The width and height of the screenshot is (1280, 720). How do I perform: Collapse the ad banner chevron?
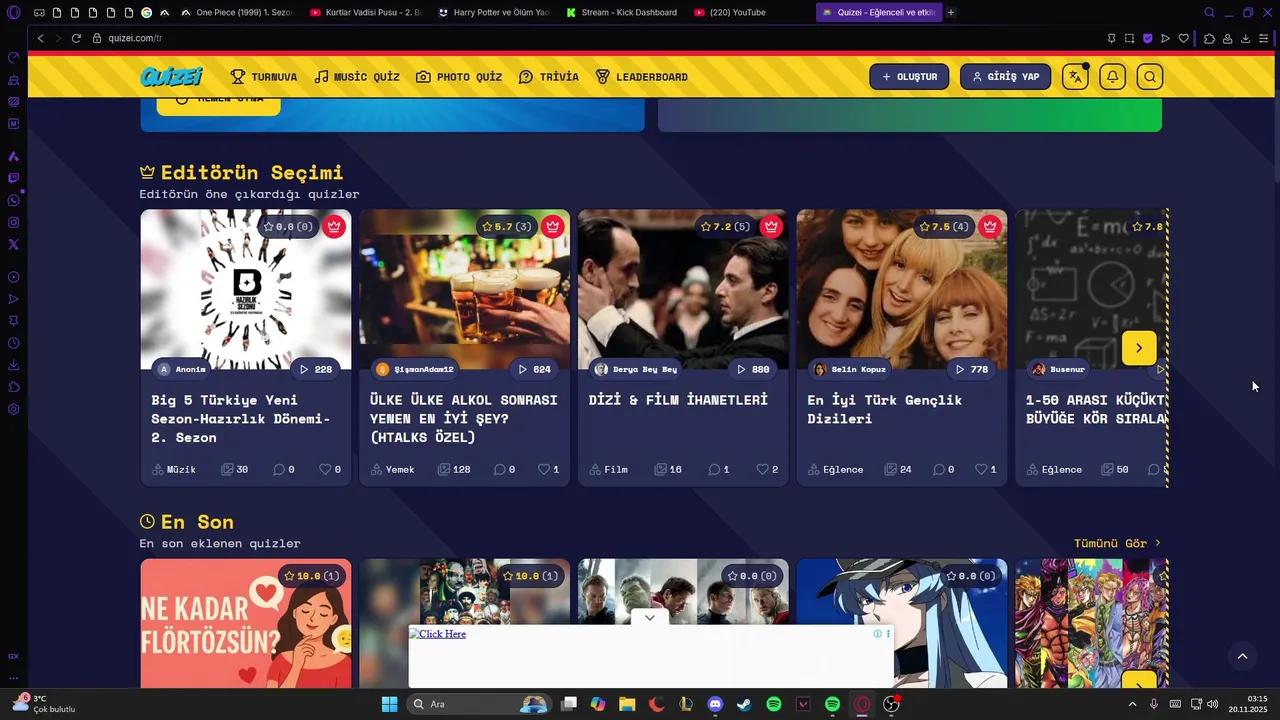650,618
